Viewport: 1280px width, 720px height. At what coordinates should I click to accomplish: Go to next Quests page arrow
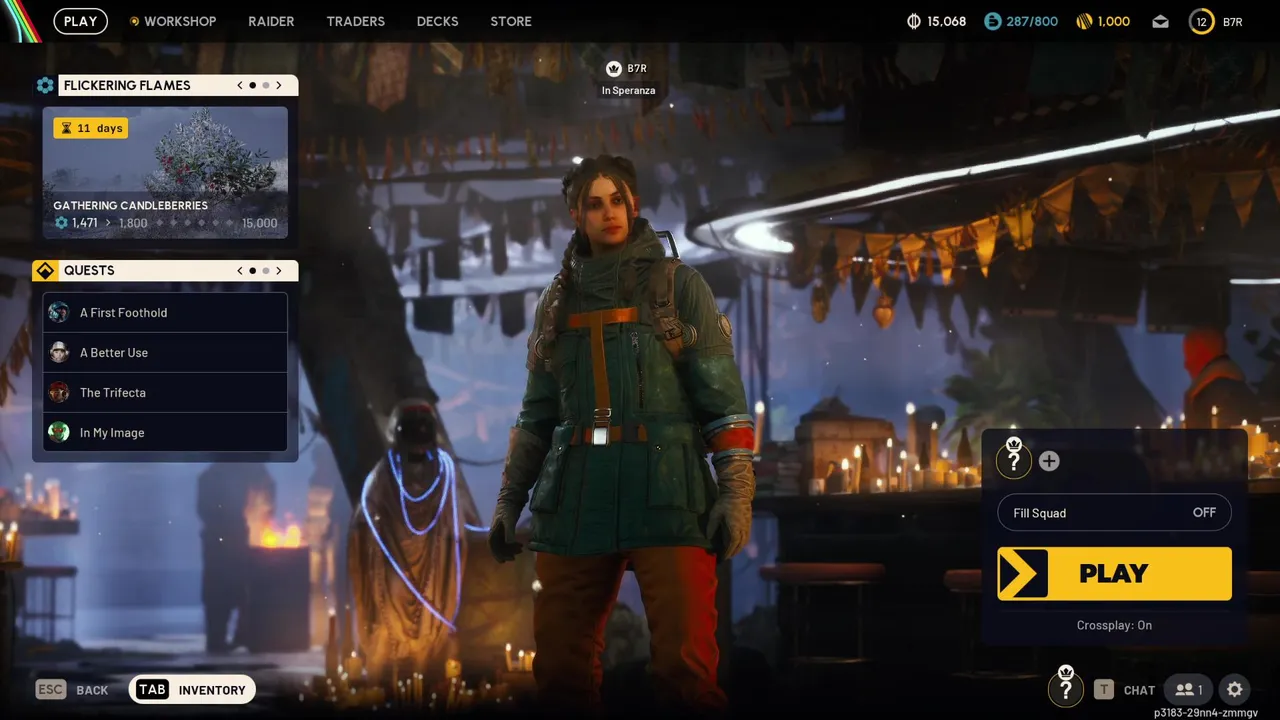(279, 270)
